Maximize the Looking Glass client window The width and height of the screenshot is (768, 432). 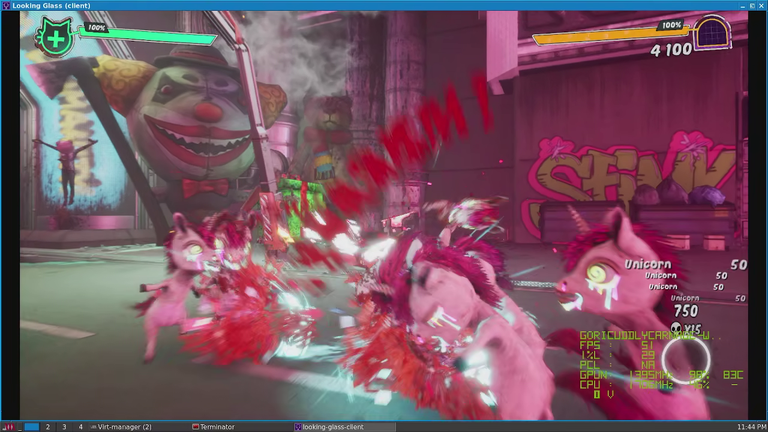coord(752,5)
